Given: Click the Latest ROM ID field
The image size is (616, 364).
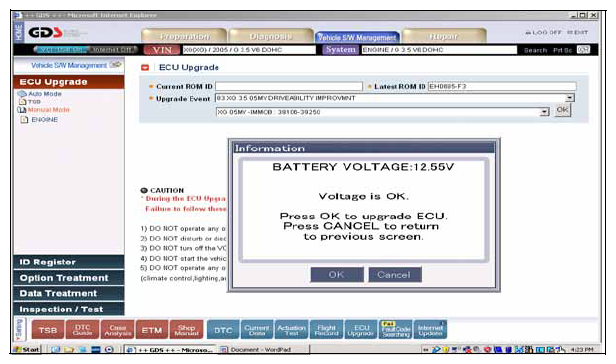Looking at the screenshot, I should (502, 86).
